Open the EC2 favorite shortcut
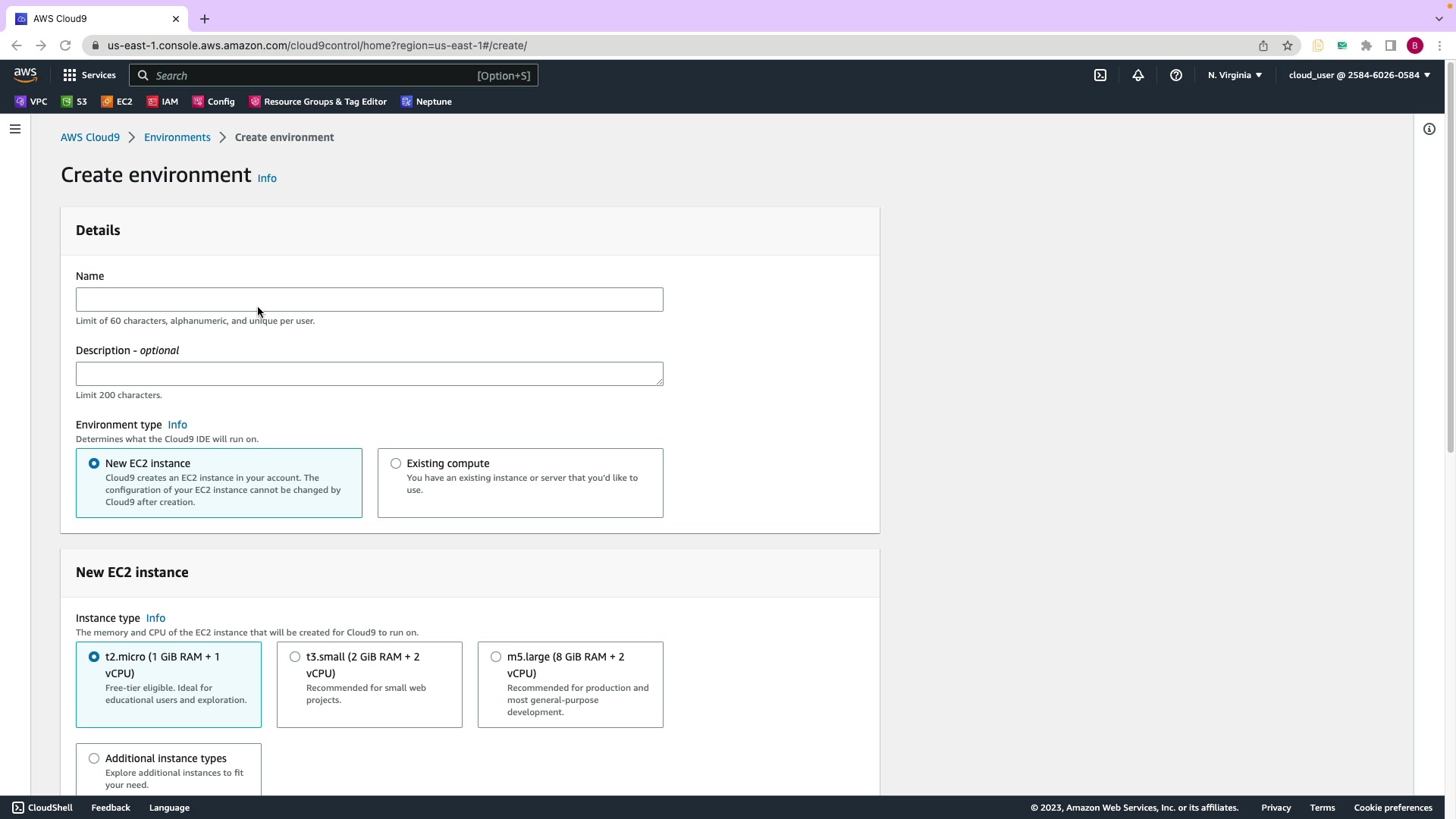The height and width of the screenshot is (819, 1456). (x=117, y=102)
